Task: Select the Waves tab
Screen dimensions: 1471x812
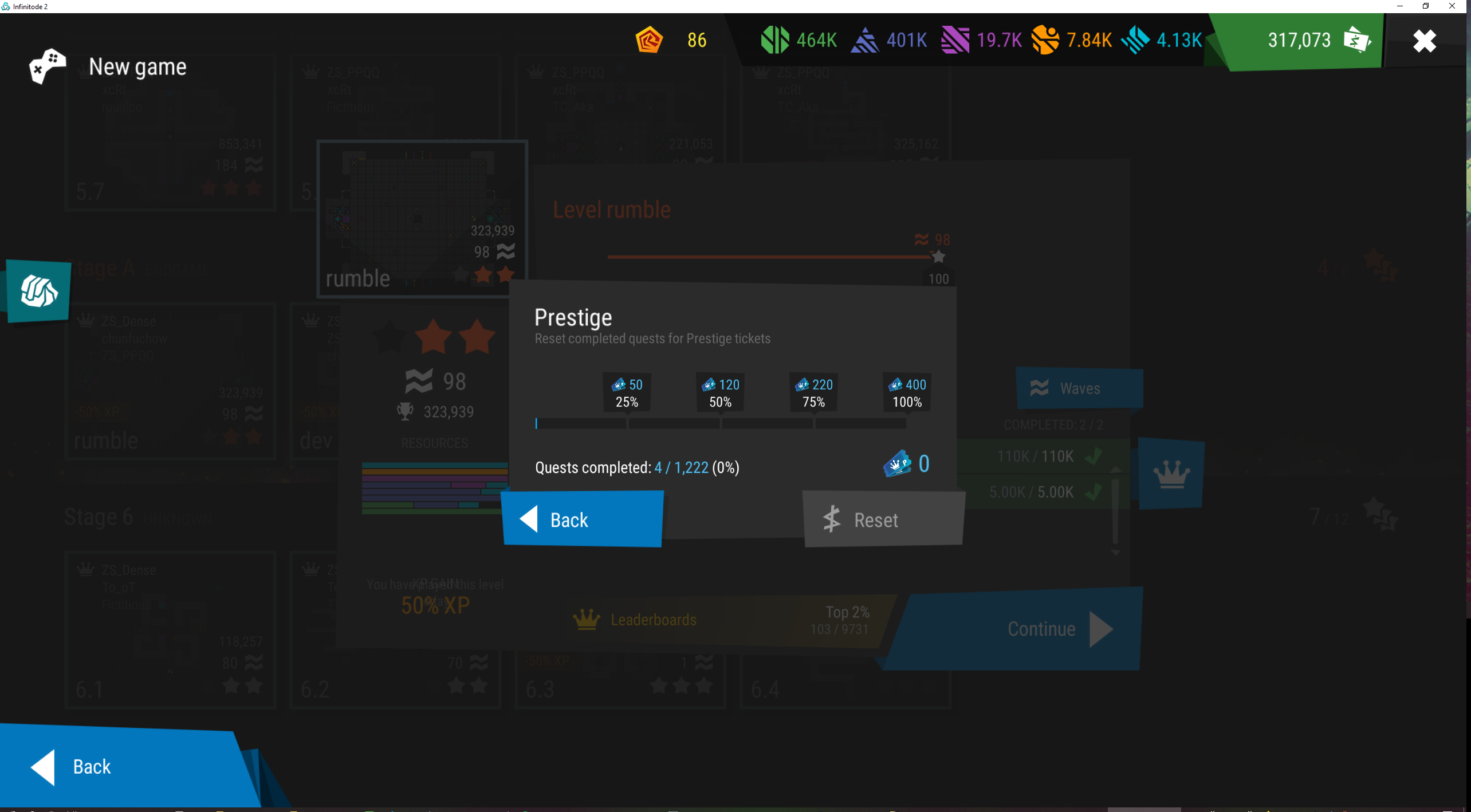Action: (1079, 388)
